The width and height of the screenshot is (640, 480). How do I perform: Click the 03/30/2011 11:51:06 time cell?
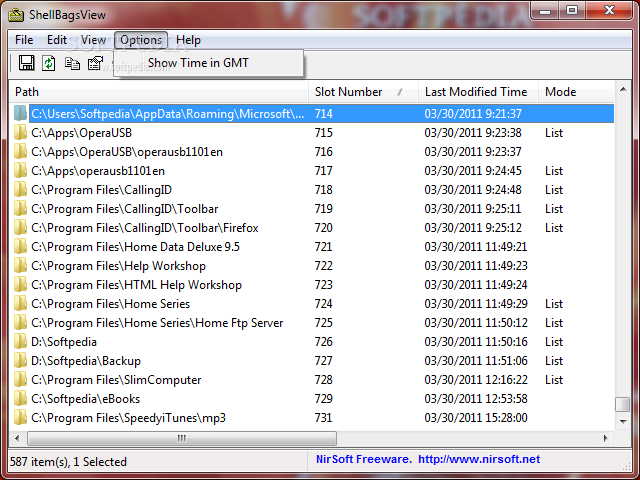(476, 361)
